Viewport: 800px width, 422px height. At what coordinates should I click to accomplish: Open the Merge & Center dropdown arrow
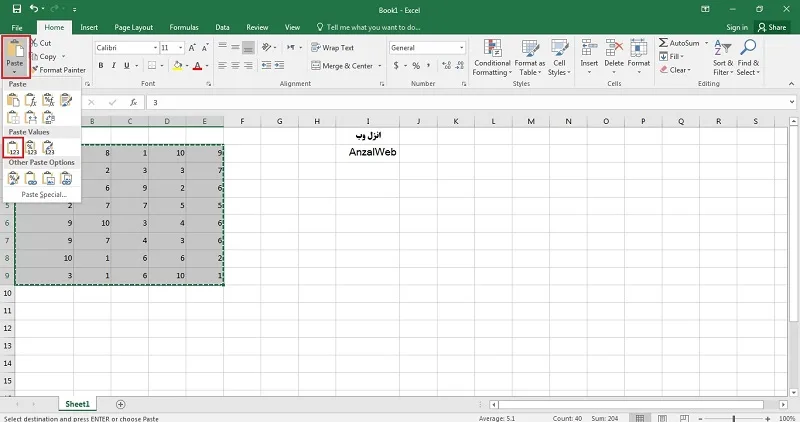pyautogui.click(x=380, y=66)
